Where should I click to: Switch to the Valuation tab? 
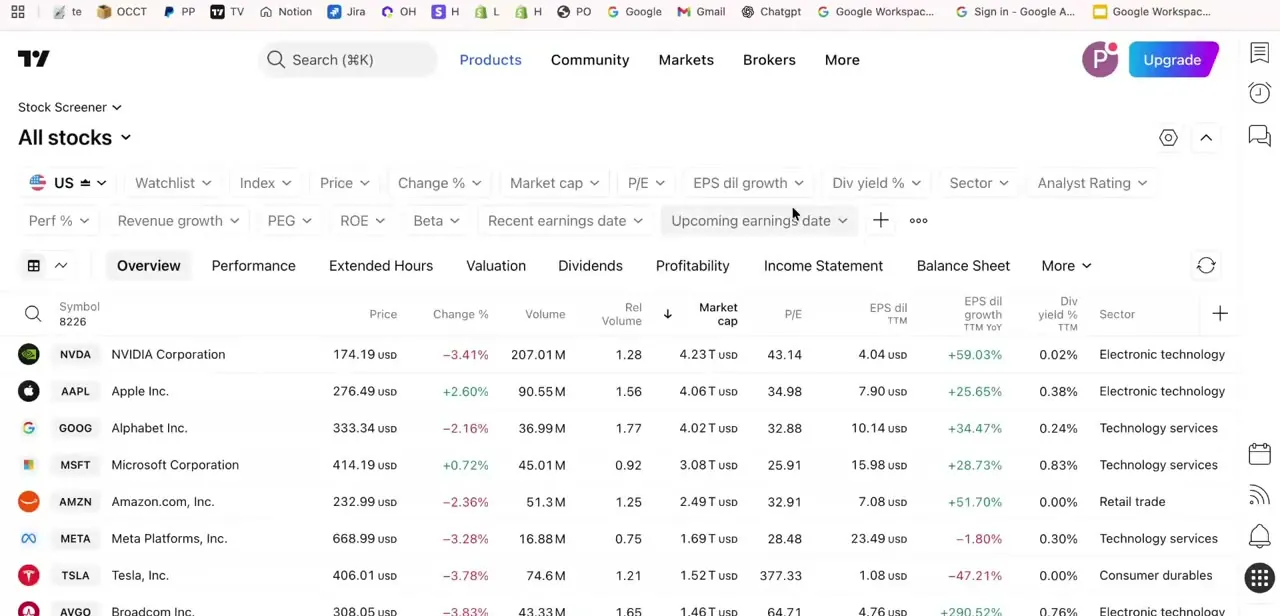tap(496, 266)
